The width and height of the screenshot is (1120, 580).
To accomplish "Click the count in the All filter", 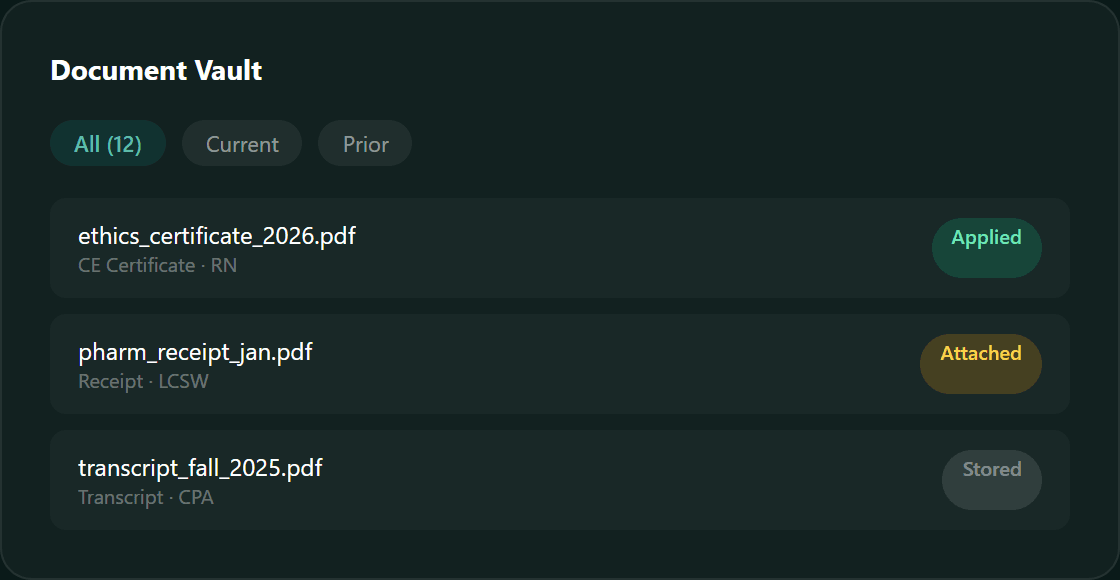I will click(x=127, y=143).
